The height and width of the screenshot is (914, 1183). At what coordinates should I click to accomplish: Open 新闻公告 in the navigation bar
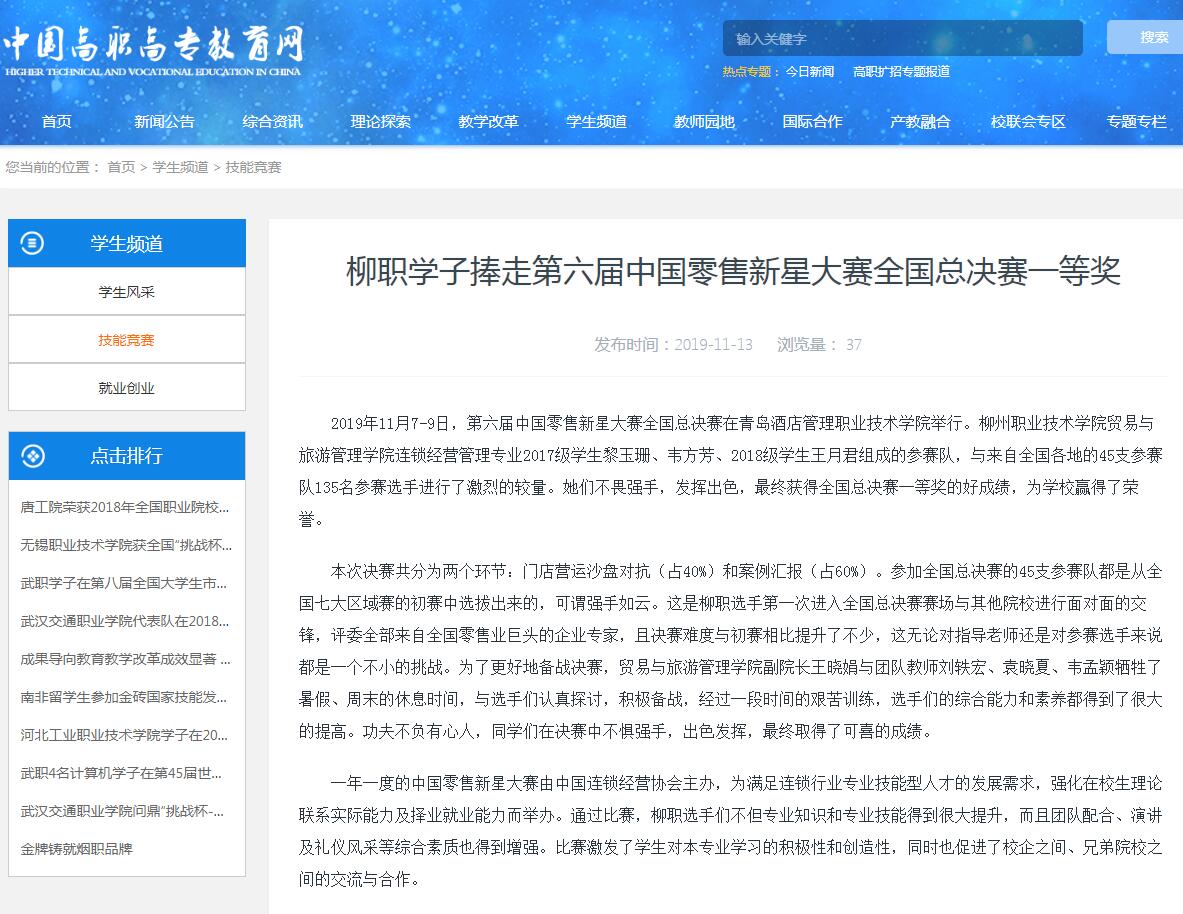click(x=164, y=122)
